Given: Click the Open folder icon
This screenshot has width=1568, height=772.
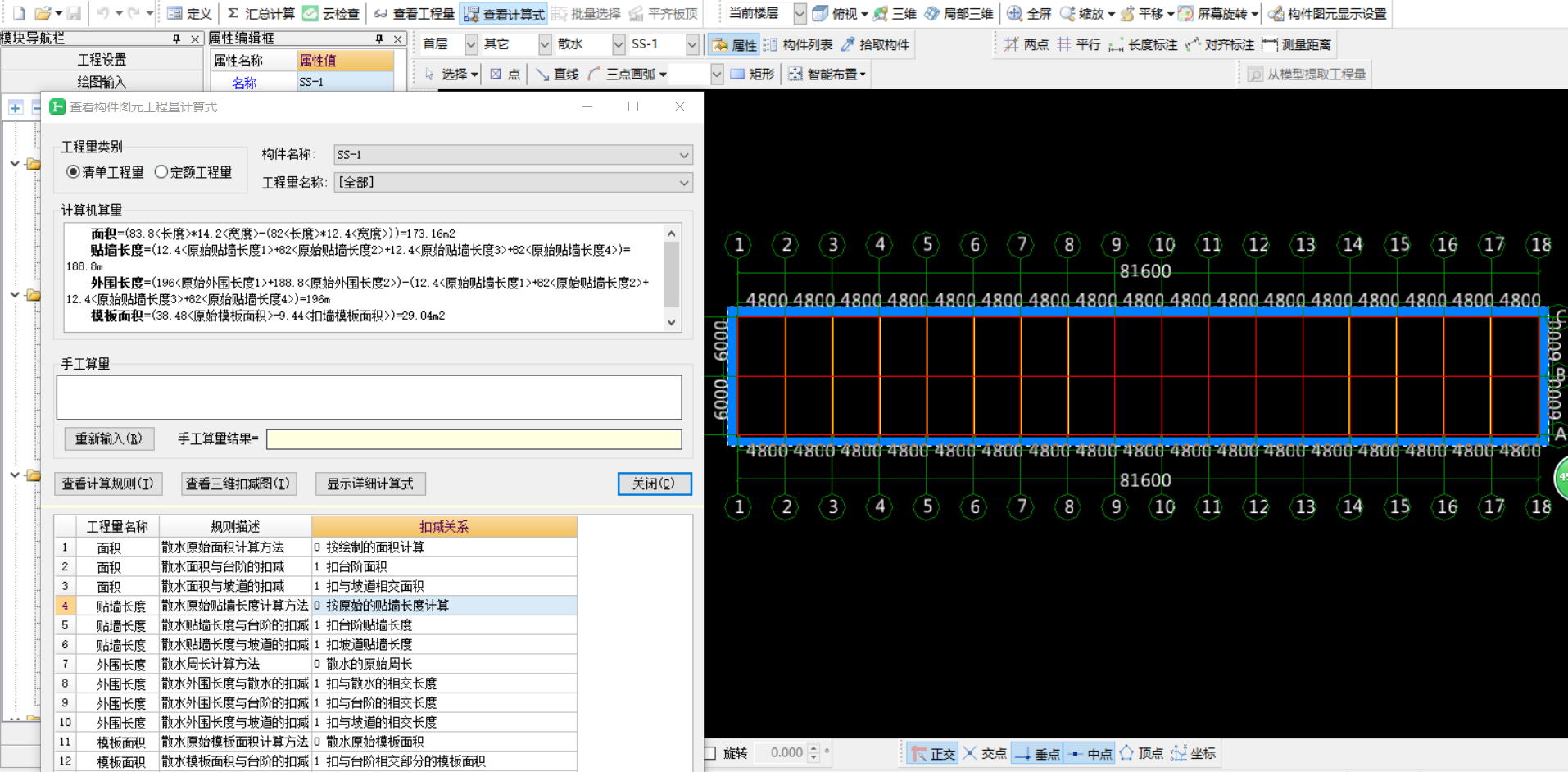Looking at the screenshot, I should 43,13.
